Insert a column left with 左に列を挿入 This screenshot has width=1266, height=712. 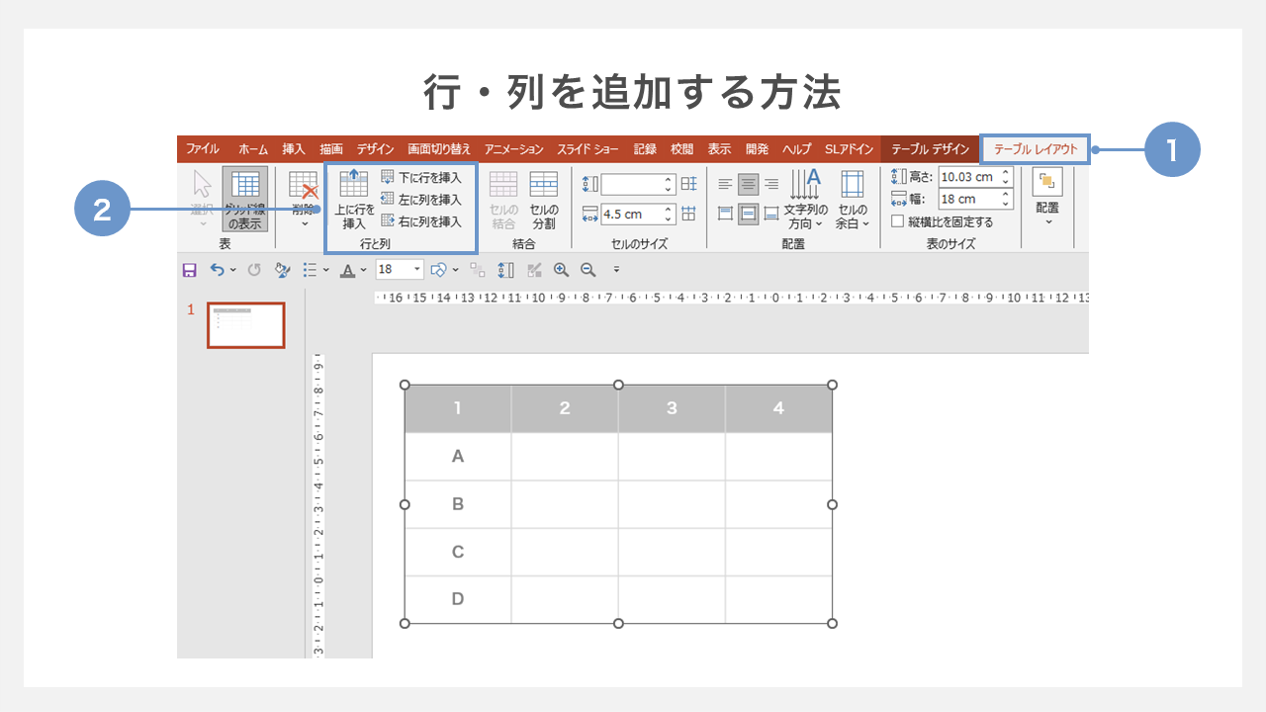click(421, 199)
